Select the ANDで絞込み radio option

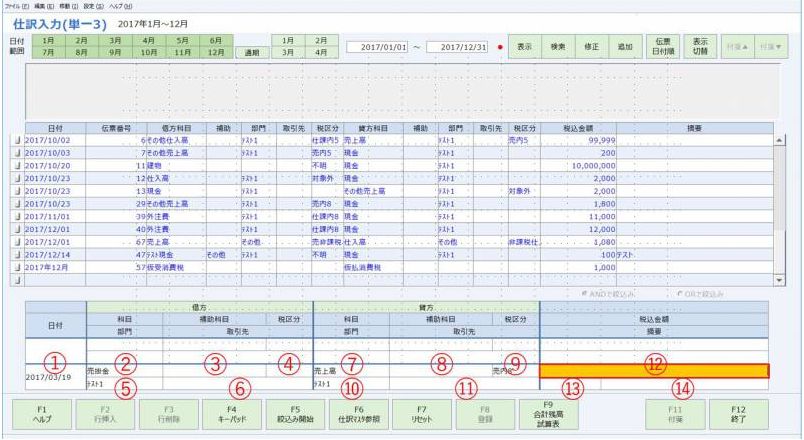click(609, 294)
